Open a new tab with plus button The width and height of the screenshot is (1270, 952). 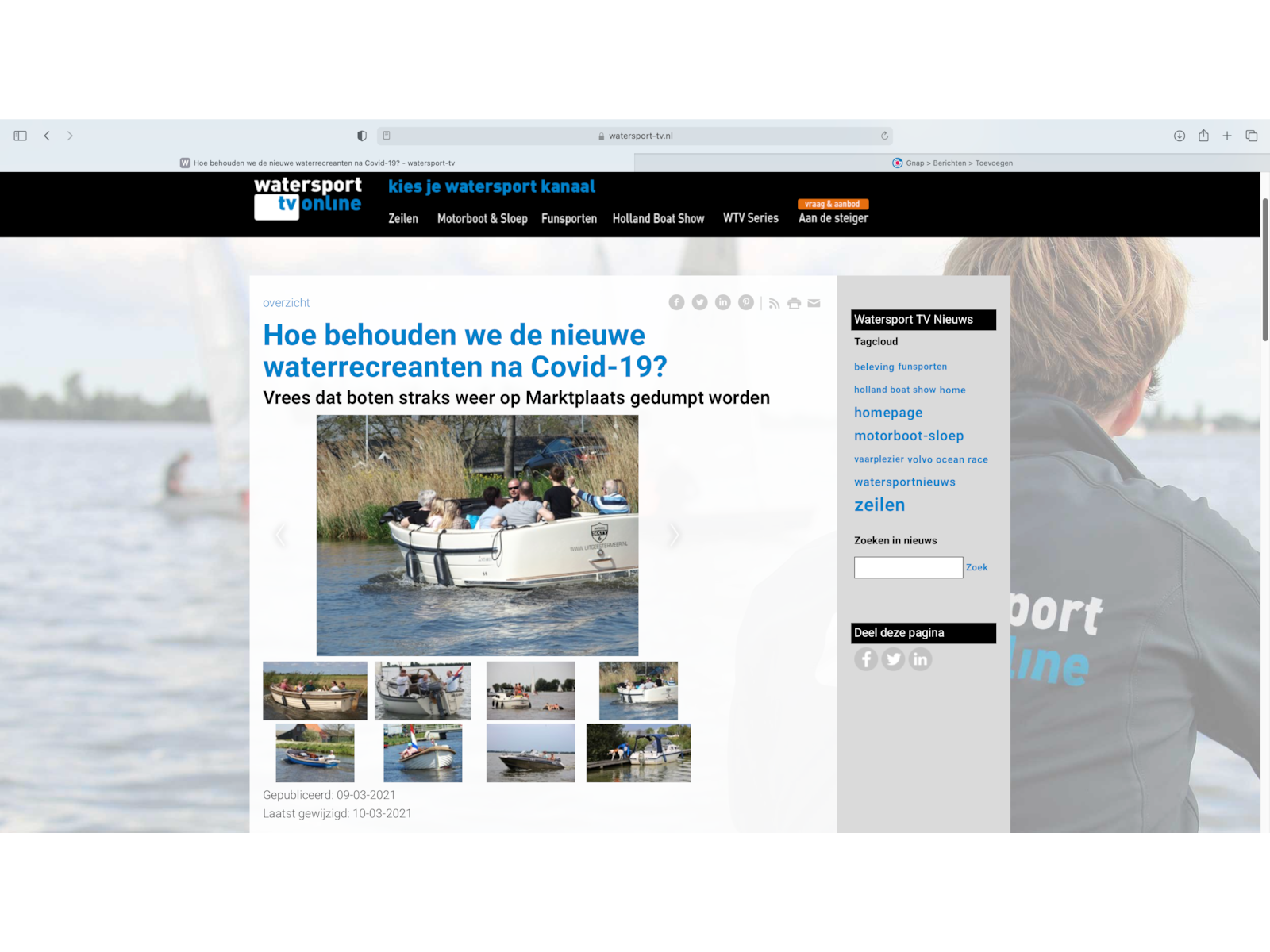coord(1228,136)
